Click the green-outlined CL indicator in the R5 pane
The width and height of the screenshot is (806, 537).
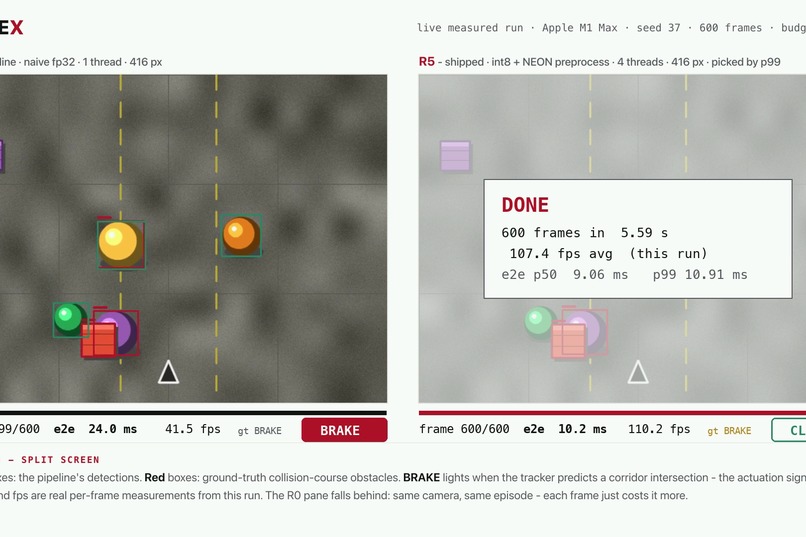(x=789, y=430)
